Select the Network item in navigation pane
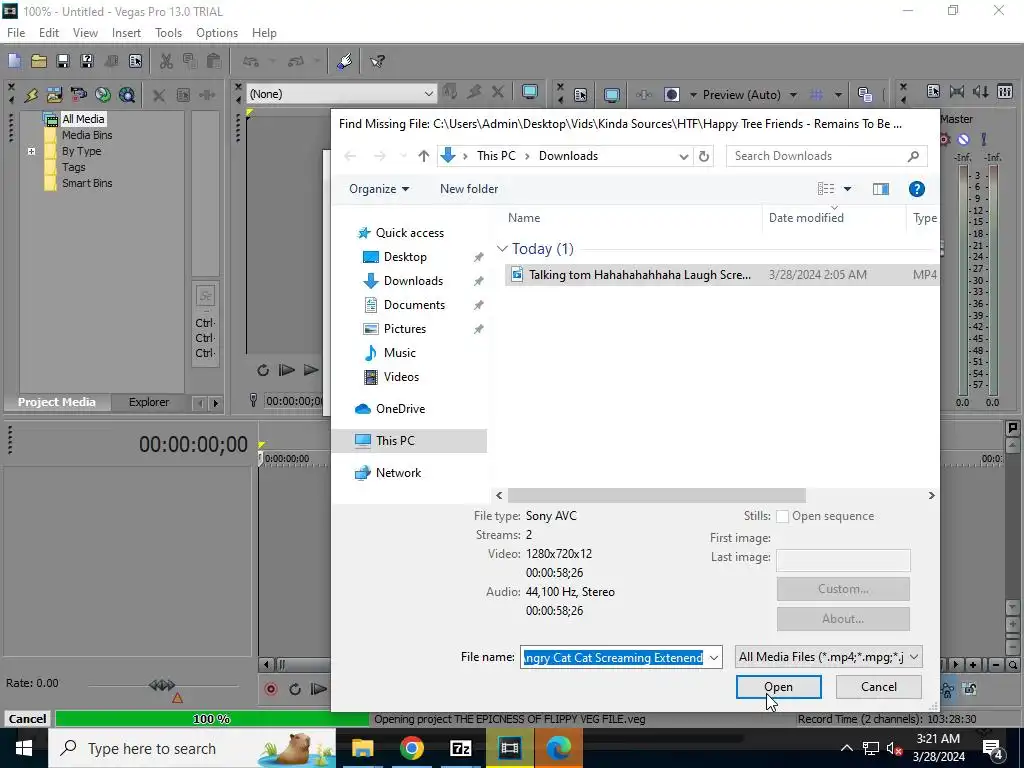This screenshot has width=1024, height=768. 398,473
